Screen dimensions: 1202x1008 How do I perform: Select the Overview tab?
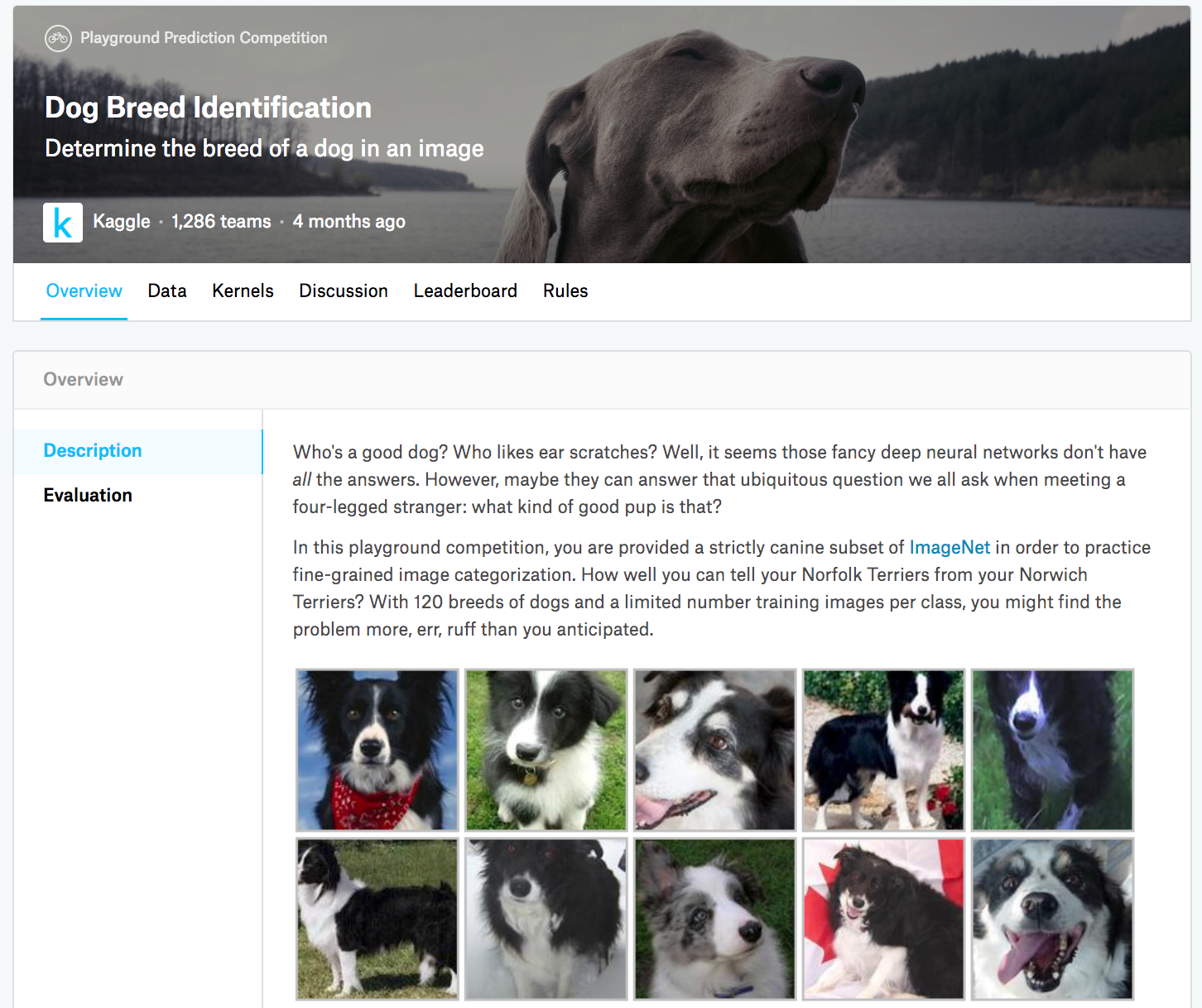click(x=84, y=291)
